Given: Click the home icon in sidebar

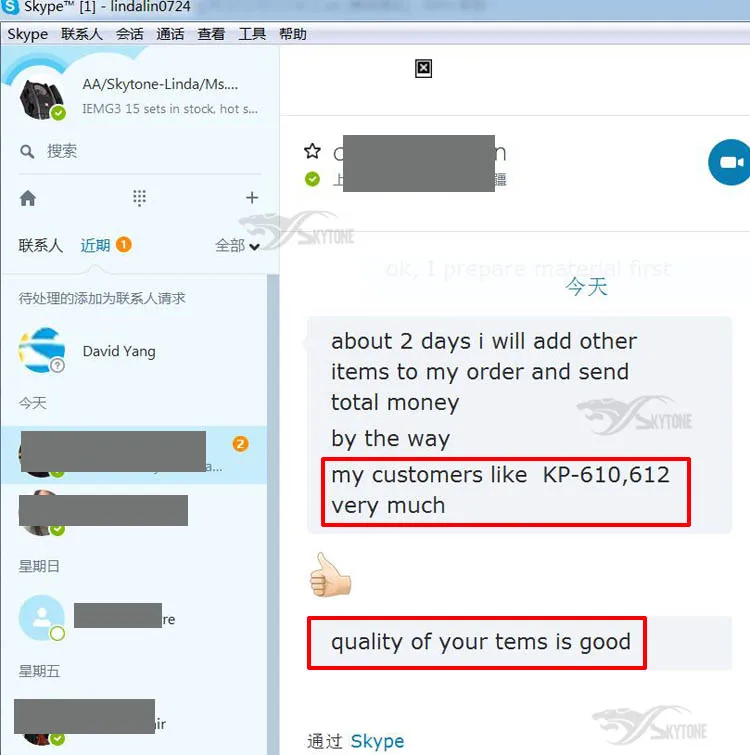Looking at the screenshot, I should tap(28, 198).
